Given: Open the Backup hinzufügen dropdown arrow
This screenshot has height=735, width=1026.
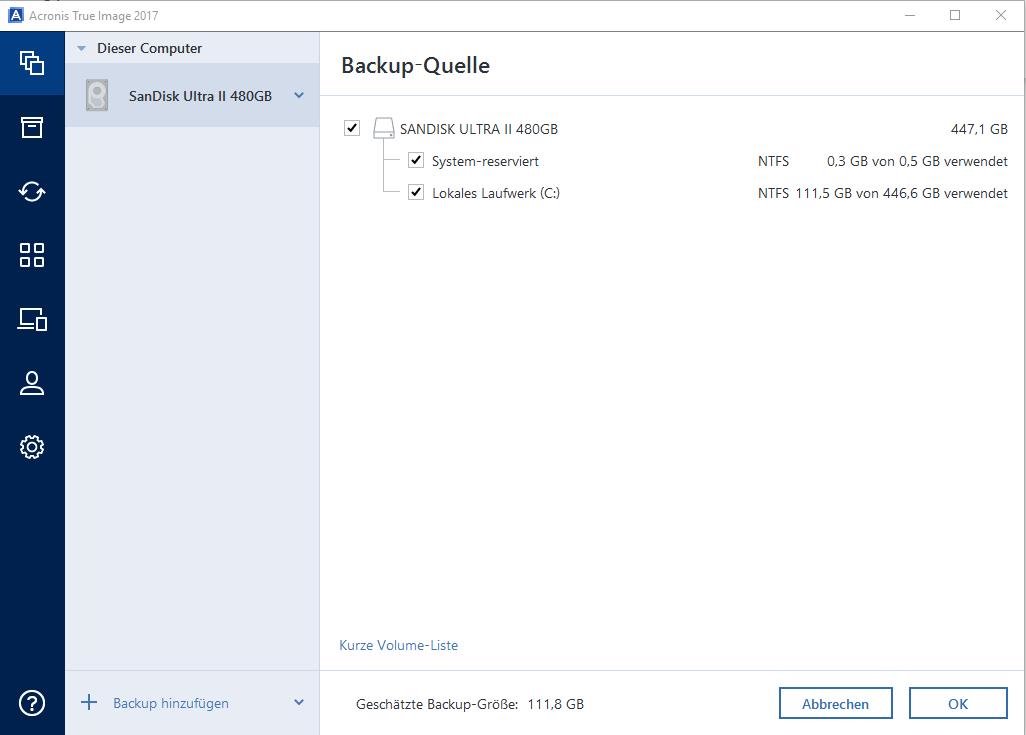Looking at the screenshot, I should click(x=299, y=703).
